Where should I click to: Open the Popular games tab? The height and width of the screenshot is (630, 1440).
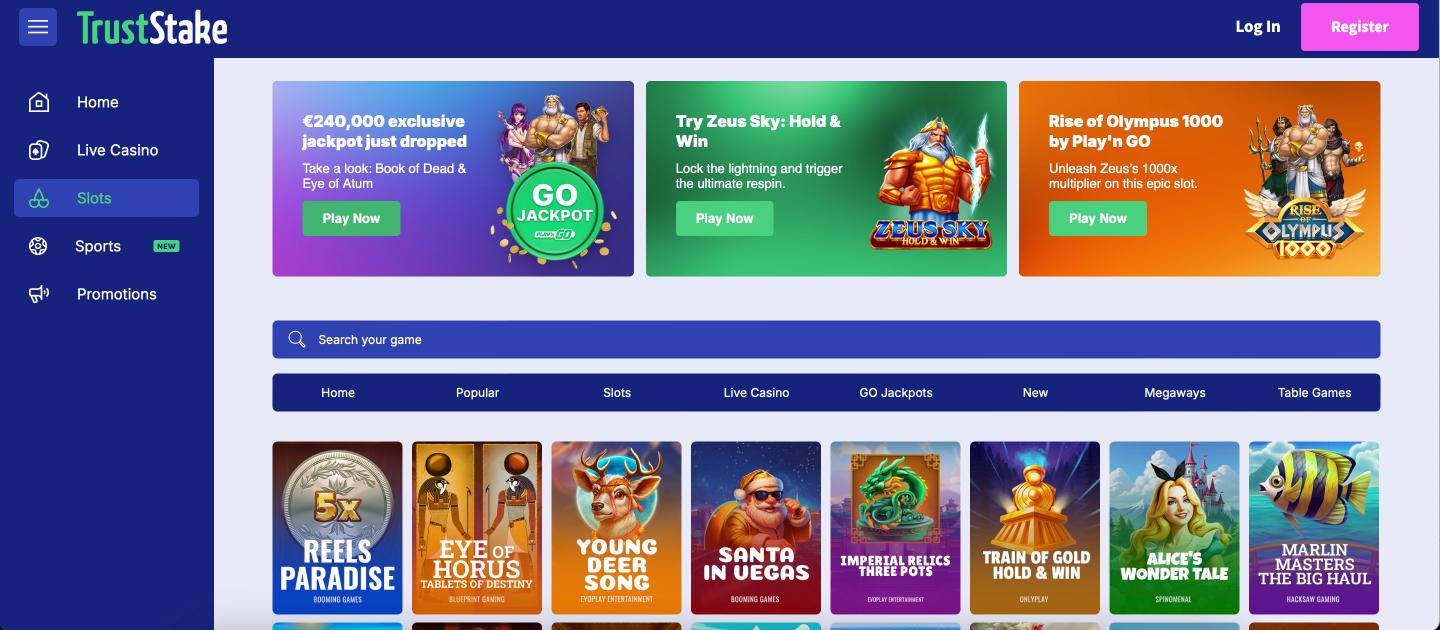(x=478, y=393)
